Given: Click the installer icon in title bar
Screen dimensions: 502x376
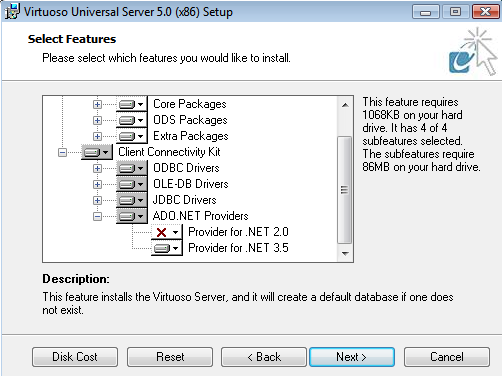Looking at the screenshot, I should click(x=12, y=12).
